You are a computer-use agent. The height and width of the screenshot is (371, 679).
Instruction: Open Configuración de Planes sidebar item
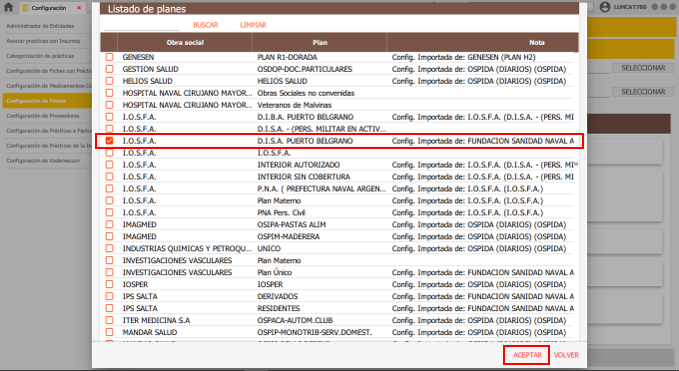coord(47,101)
